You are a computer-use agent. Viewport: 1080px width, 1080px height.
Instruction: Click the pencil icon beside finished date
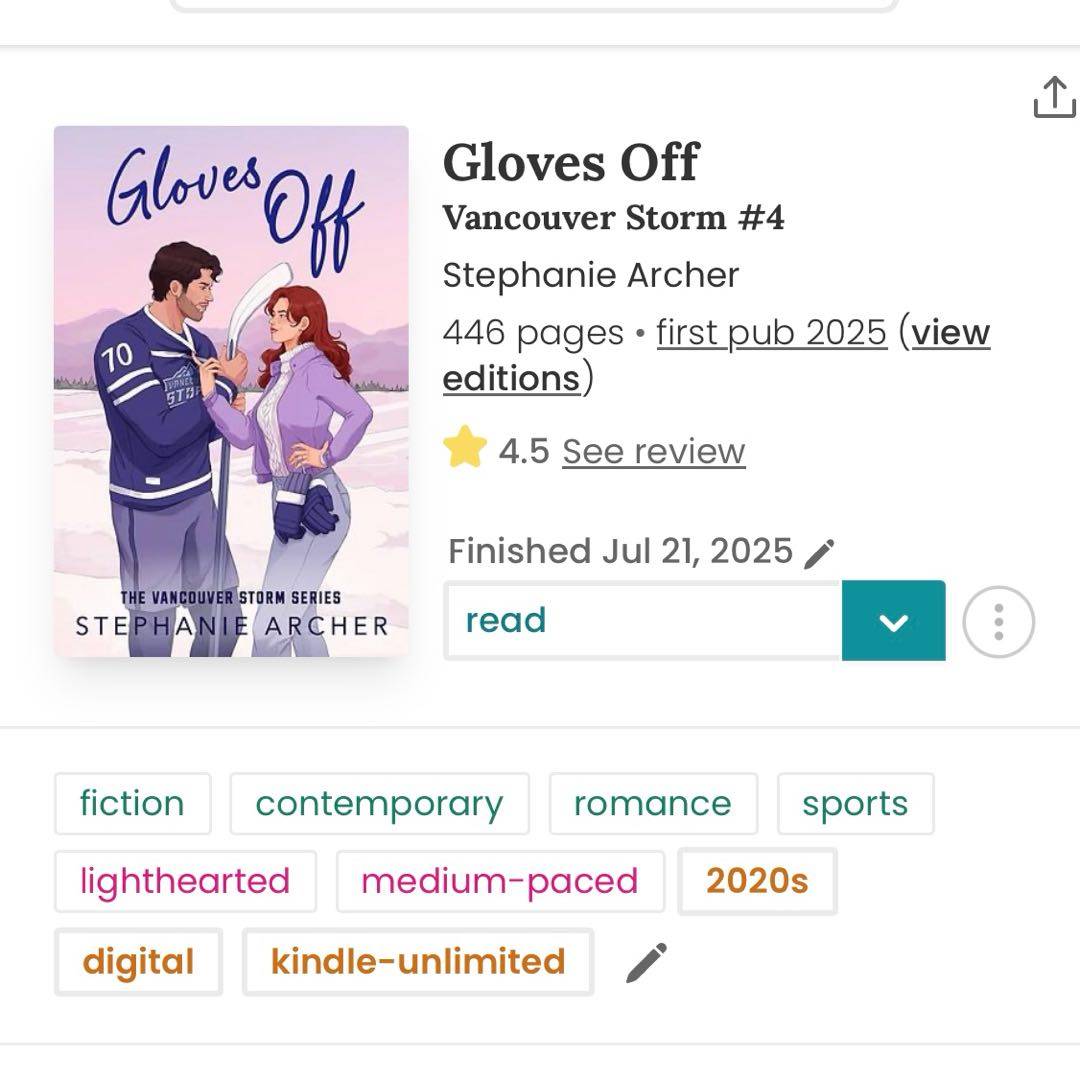coord(819,553)
